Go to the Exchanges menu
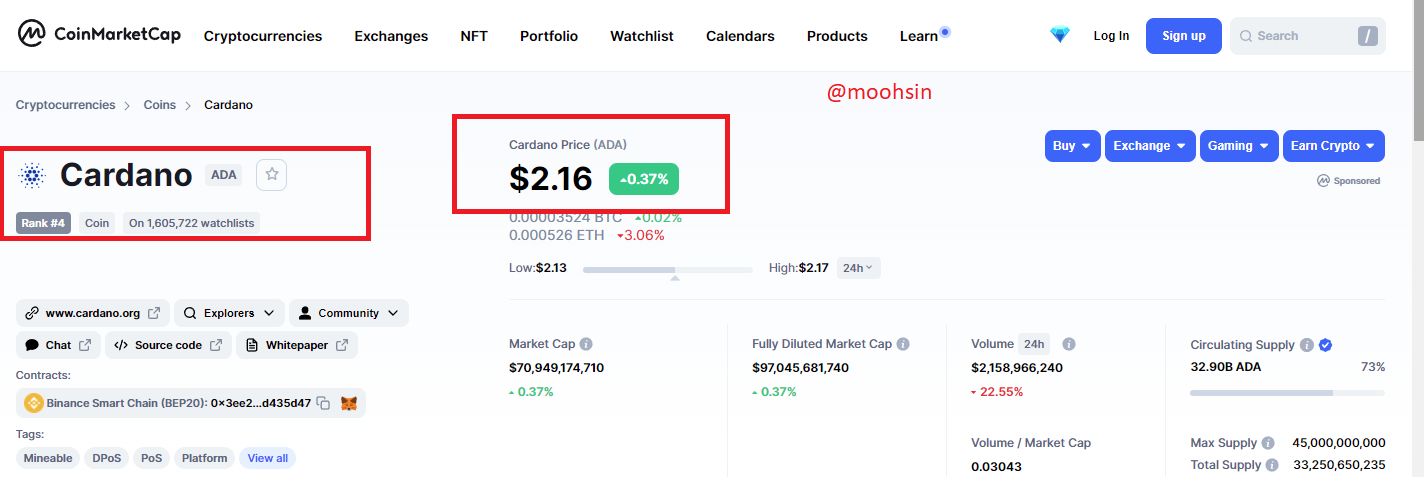The width and height of the screenshot is (1424, 477). [x=391, y=36]
